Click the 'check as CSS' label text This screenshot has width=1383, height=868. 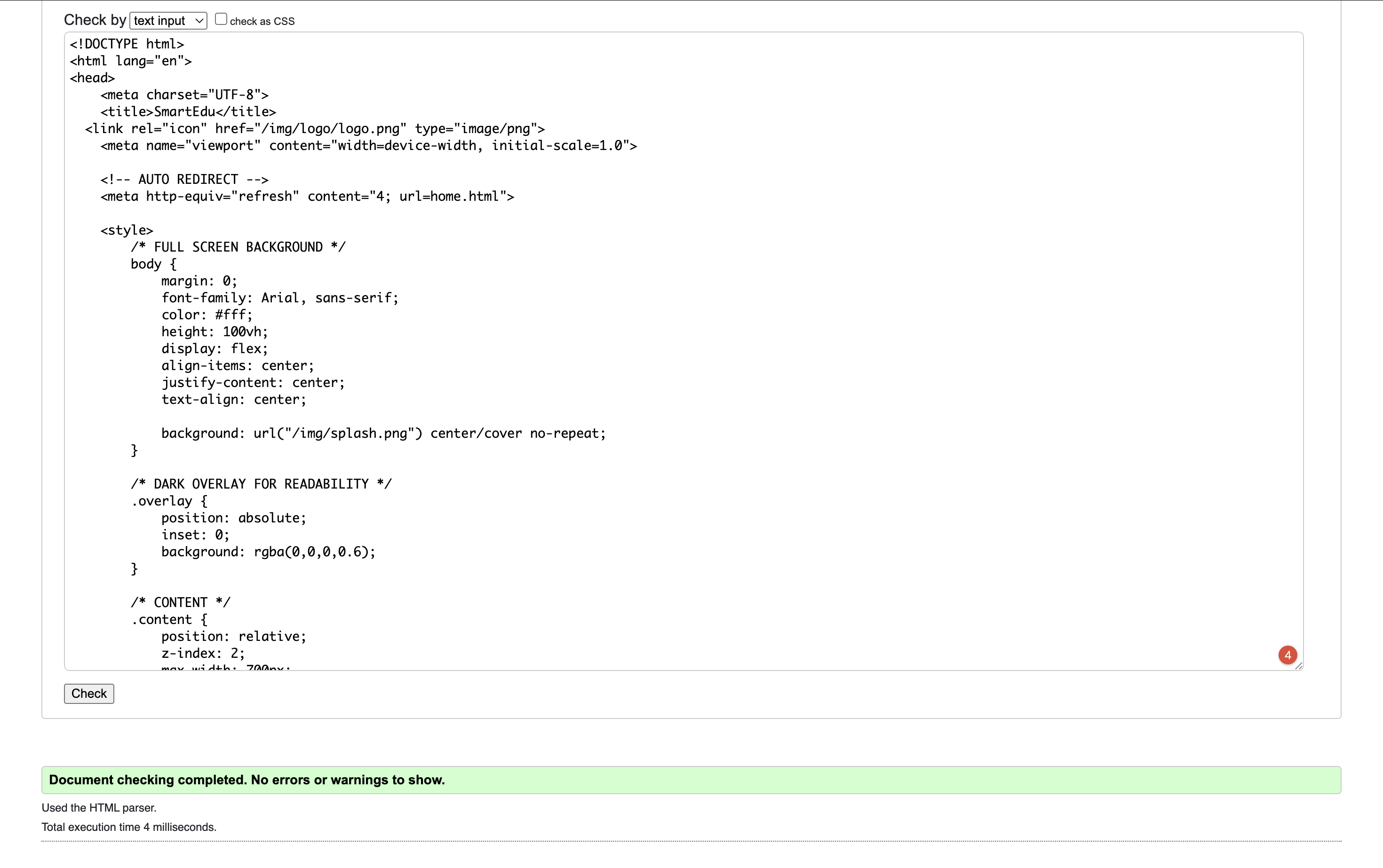[262, 22]
